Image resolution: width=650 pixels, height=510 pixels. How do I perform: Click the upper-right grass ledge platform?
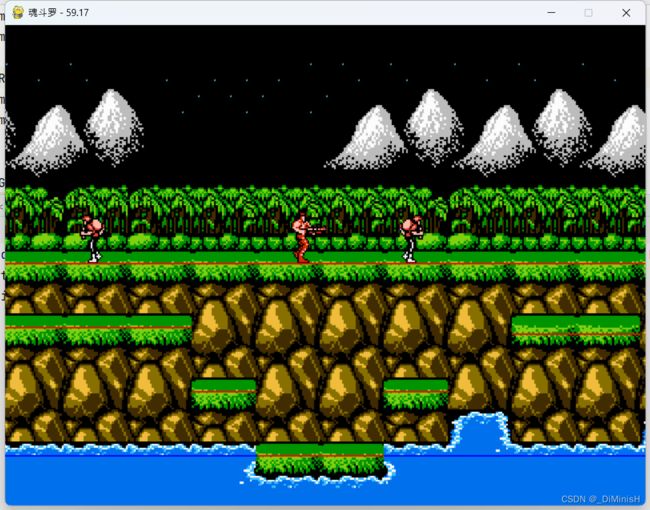[576, 330]
